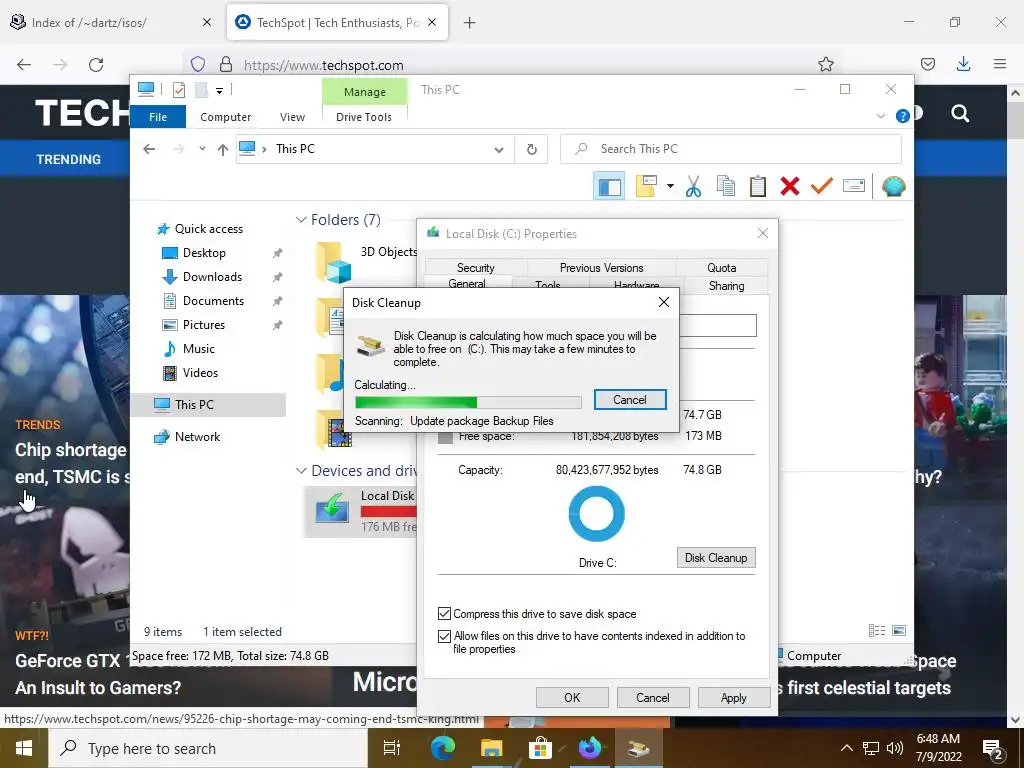Click the breadcrumb arrow before This PC

coord(264,150)
